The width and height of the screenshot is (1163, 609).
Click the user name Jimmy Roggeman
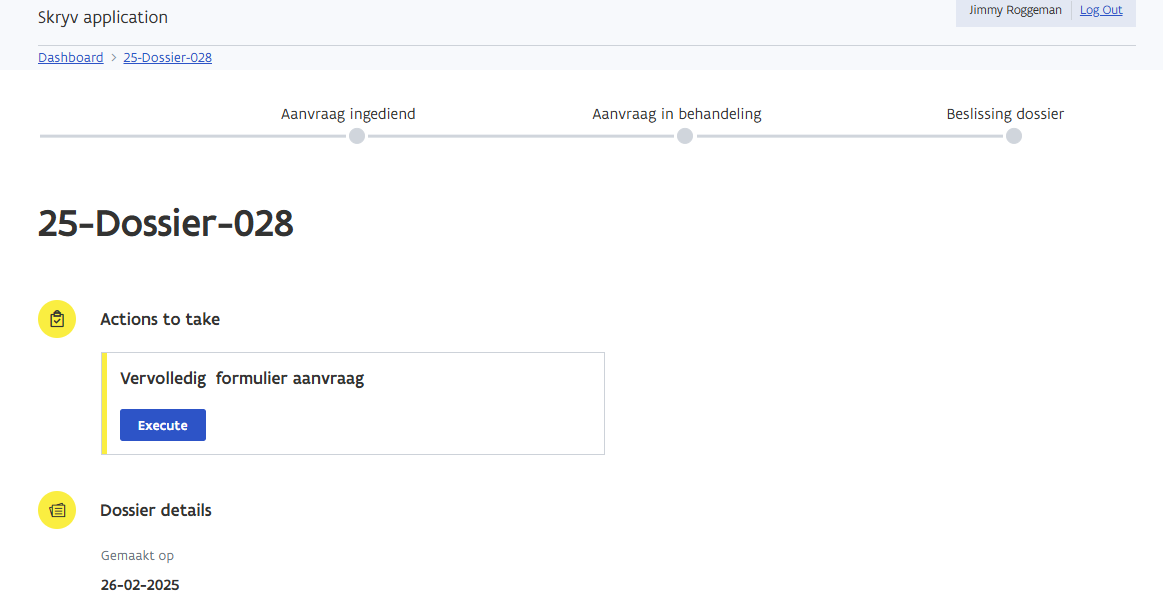click(x=1015, y=10)
